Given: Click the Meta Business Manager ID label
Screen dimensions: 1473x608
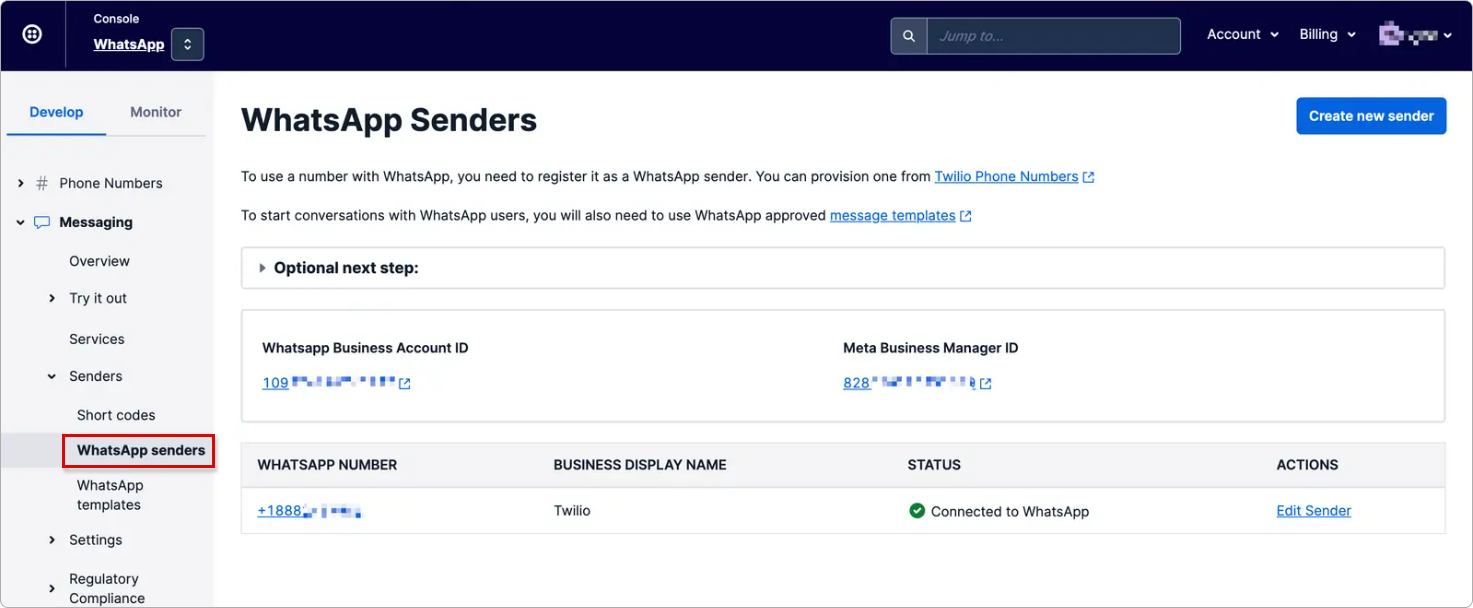Looking at the screenshot, I should point(930,348).
